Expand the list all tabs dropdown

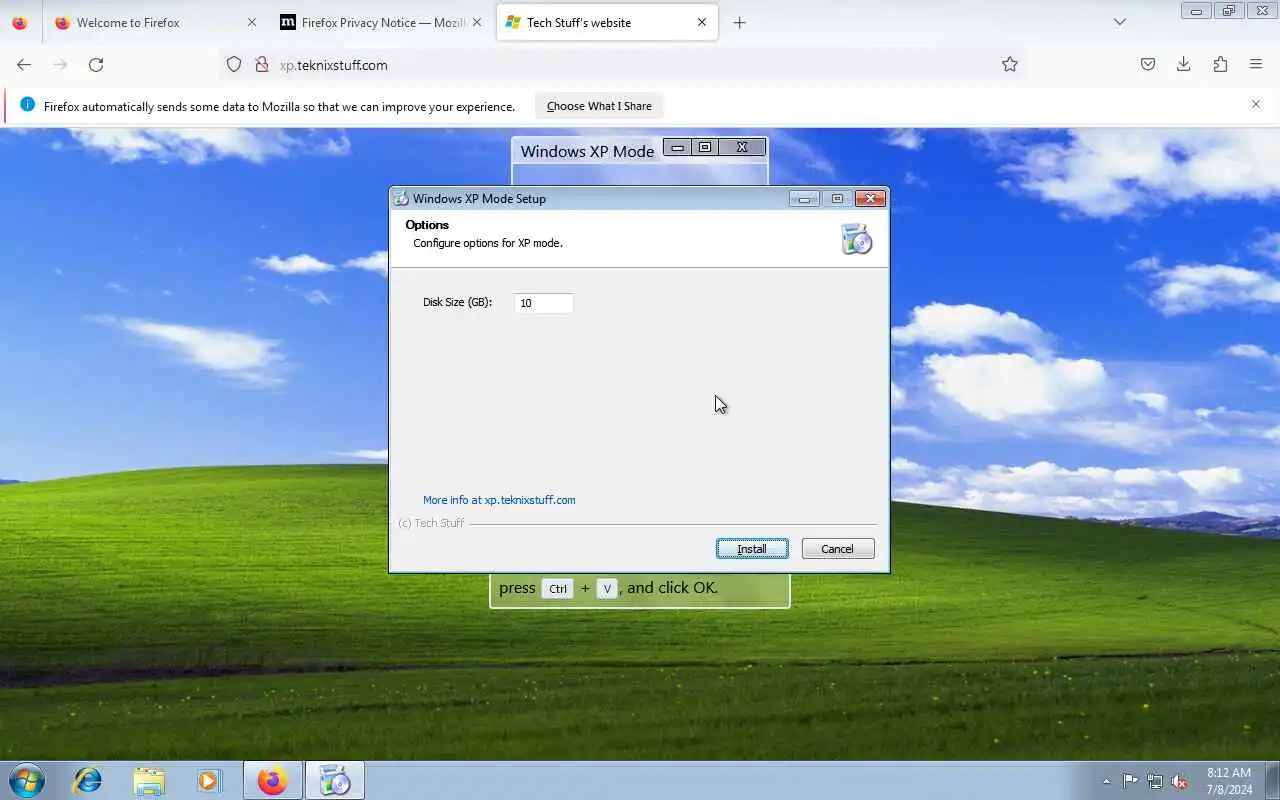coord(1120,22)
